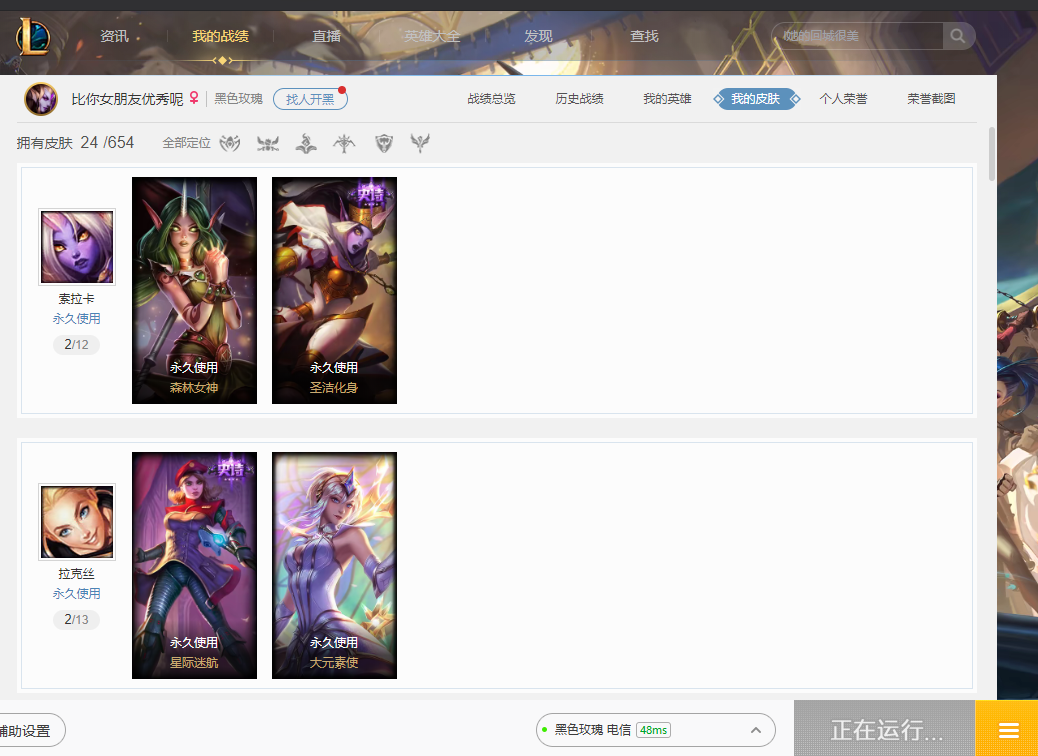
Task: Switch to 个人荣誉 tab
Action: pos(843,99)
